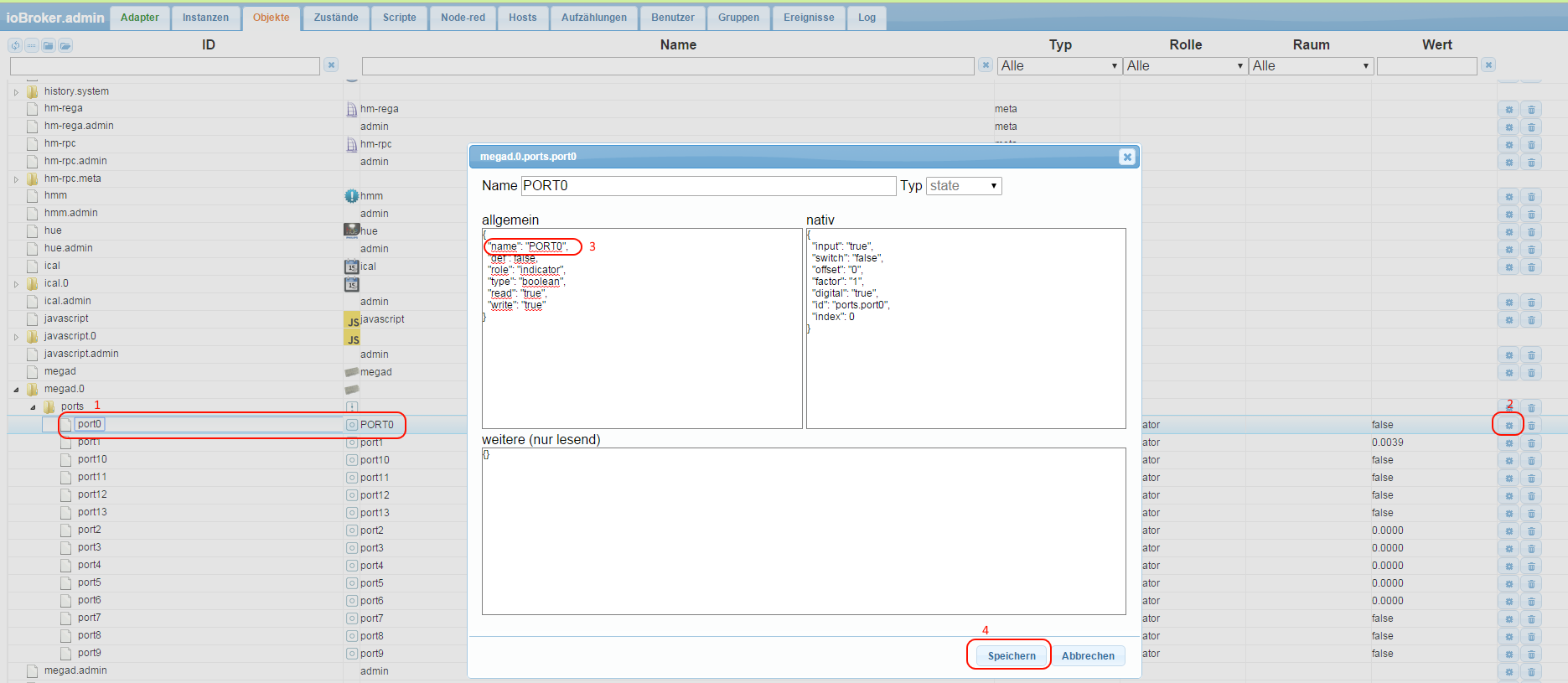The height and width of the screenshot is (683, 1568).
Task: Collapse the ports folder
Action: pyautogui.click(x=33, y=407)
